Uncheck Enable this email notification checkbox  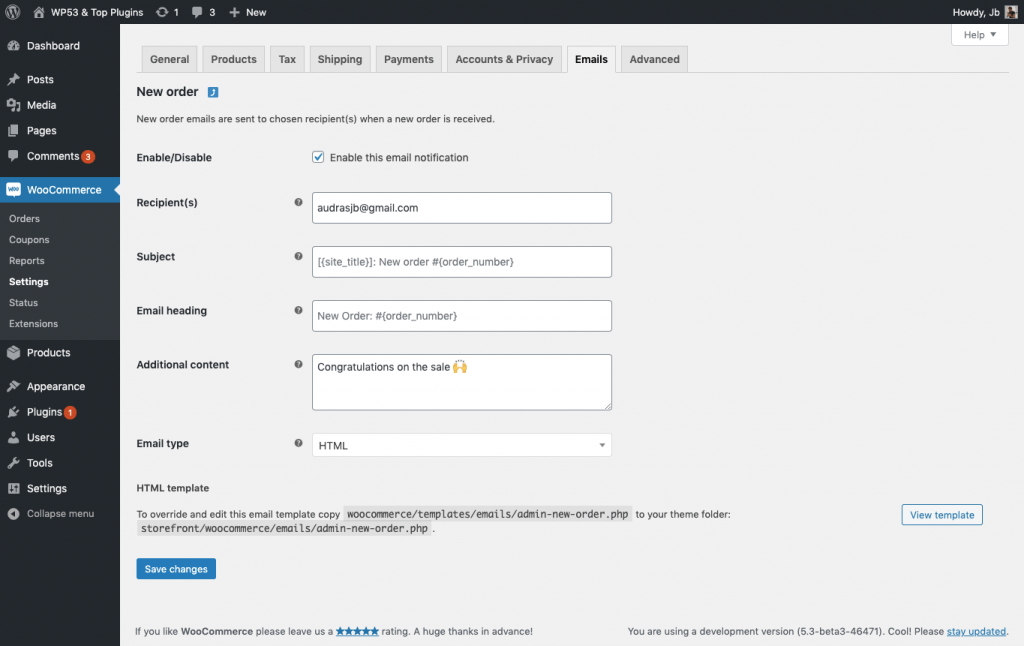tap(318, 157)
